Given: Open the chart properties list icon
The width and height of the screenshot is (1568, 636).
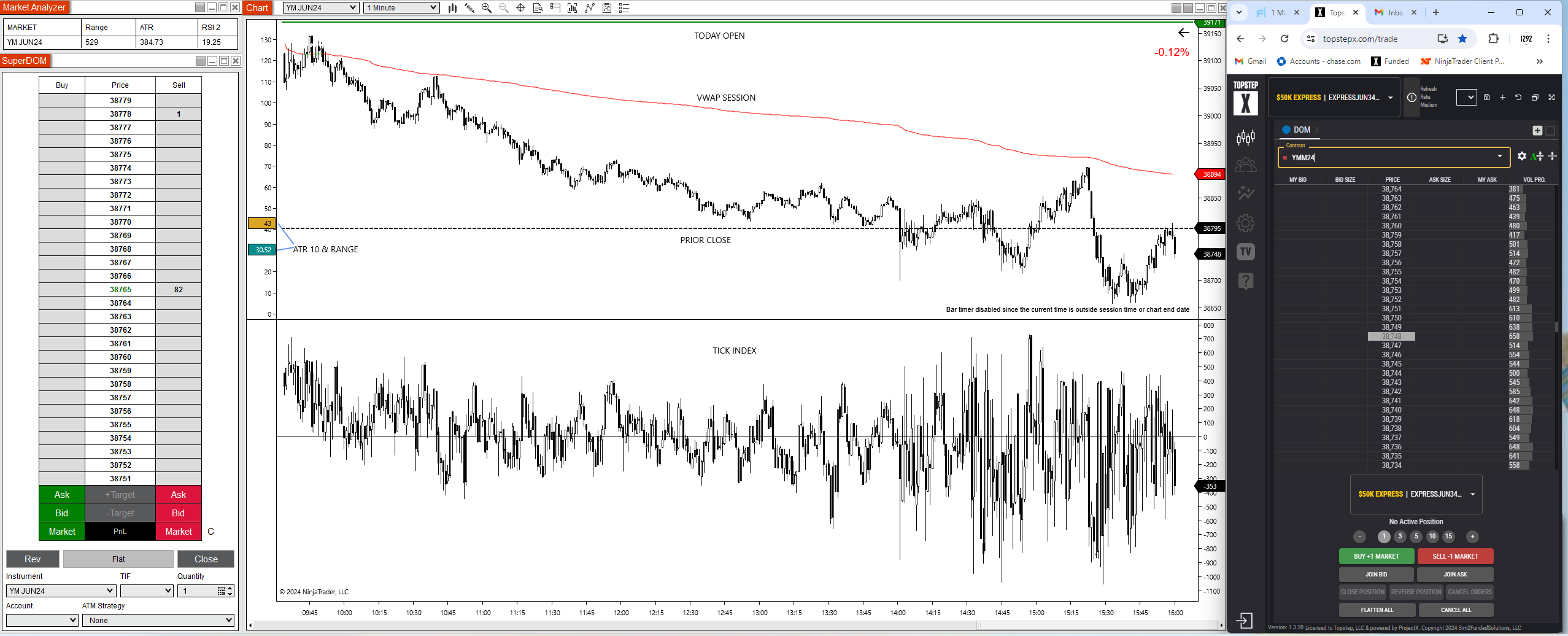Looking at the screenshot, I should (624, 8).
